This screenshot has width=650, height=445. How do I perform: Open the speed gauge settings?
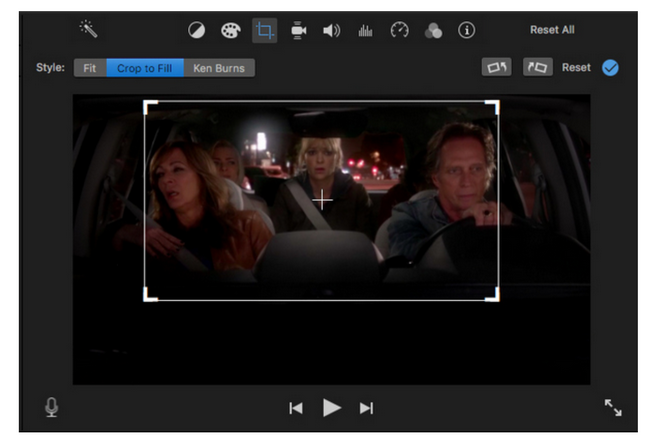399,31
